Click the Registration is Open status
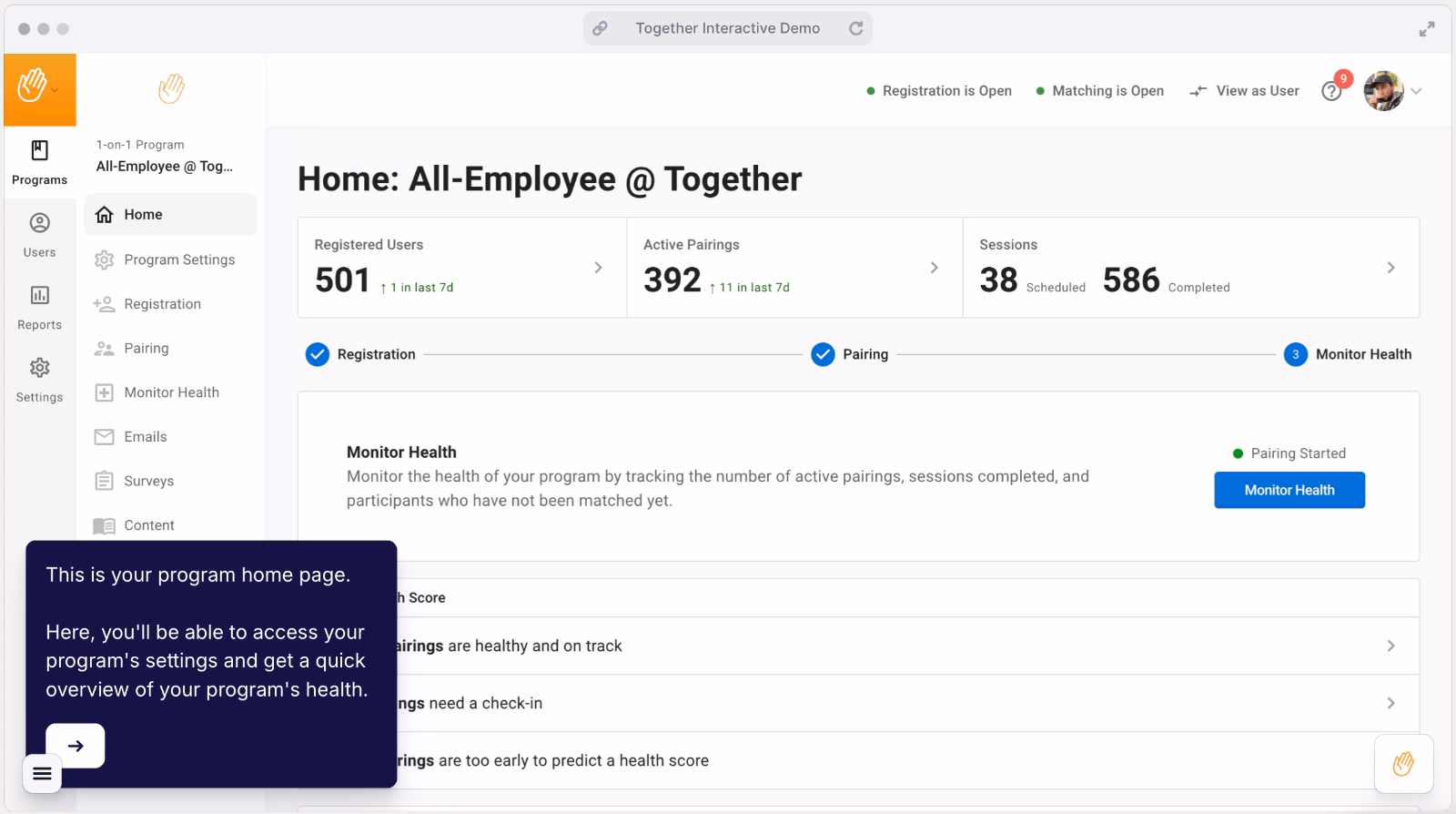This screenshot has width=1456, height=814. click(x=939, y=91)
